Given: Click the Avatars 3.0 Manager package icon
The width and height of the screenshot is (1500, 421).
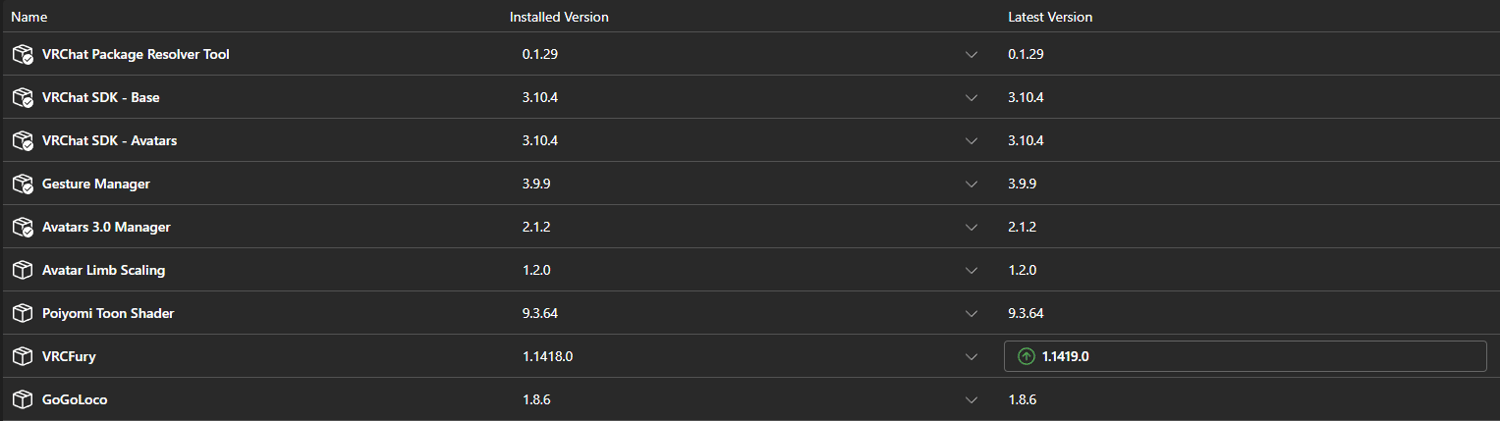Looking at the screenshot, I should (x=22, y=227).
